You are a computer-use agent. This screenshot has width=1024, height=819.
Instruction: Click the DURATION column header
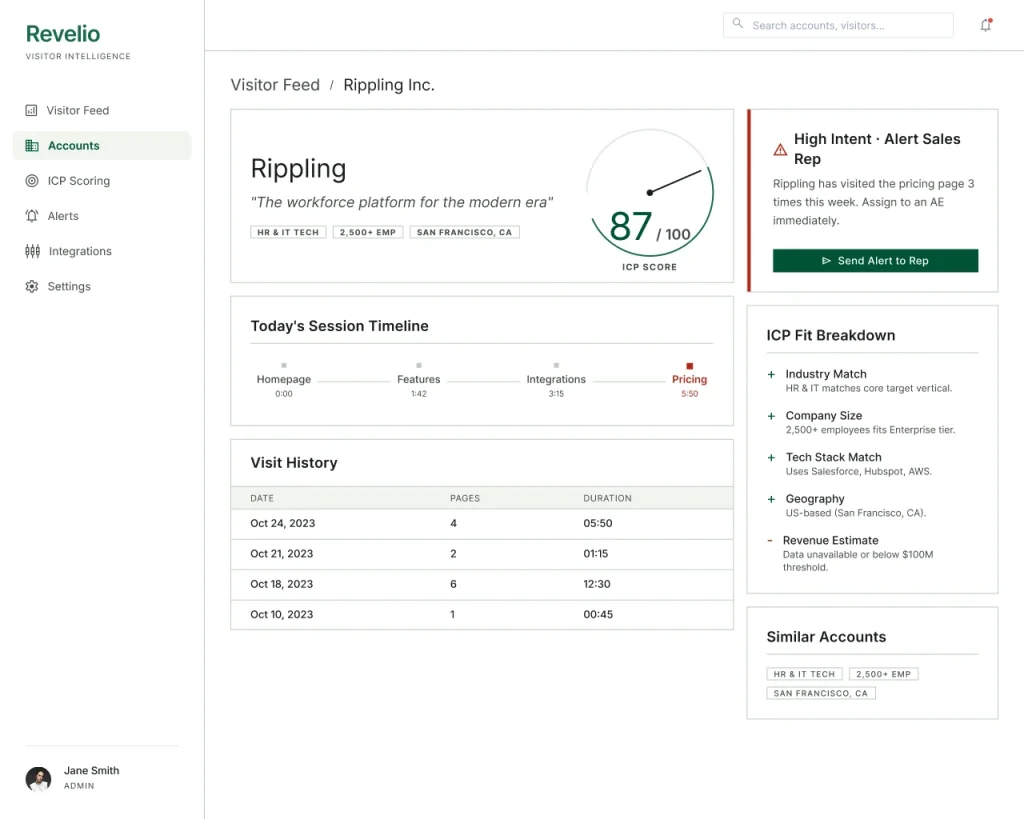point(607,498)
